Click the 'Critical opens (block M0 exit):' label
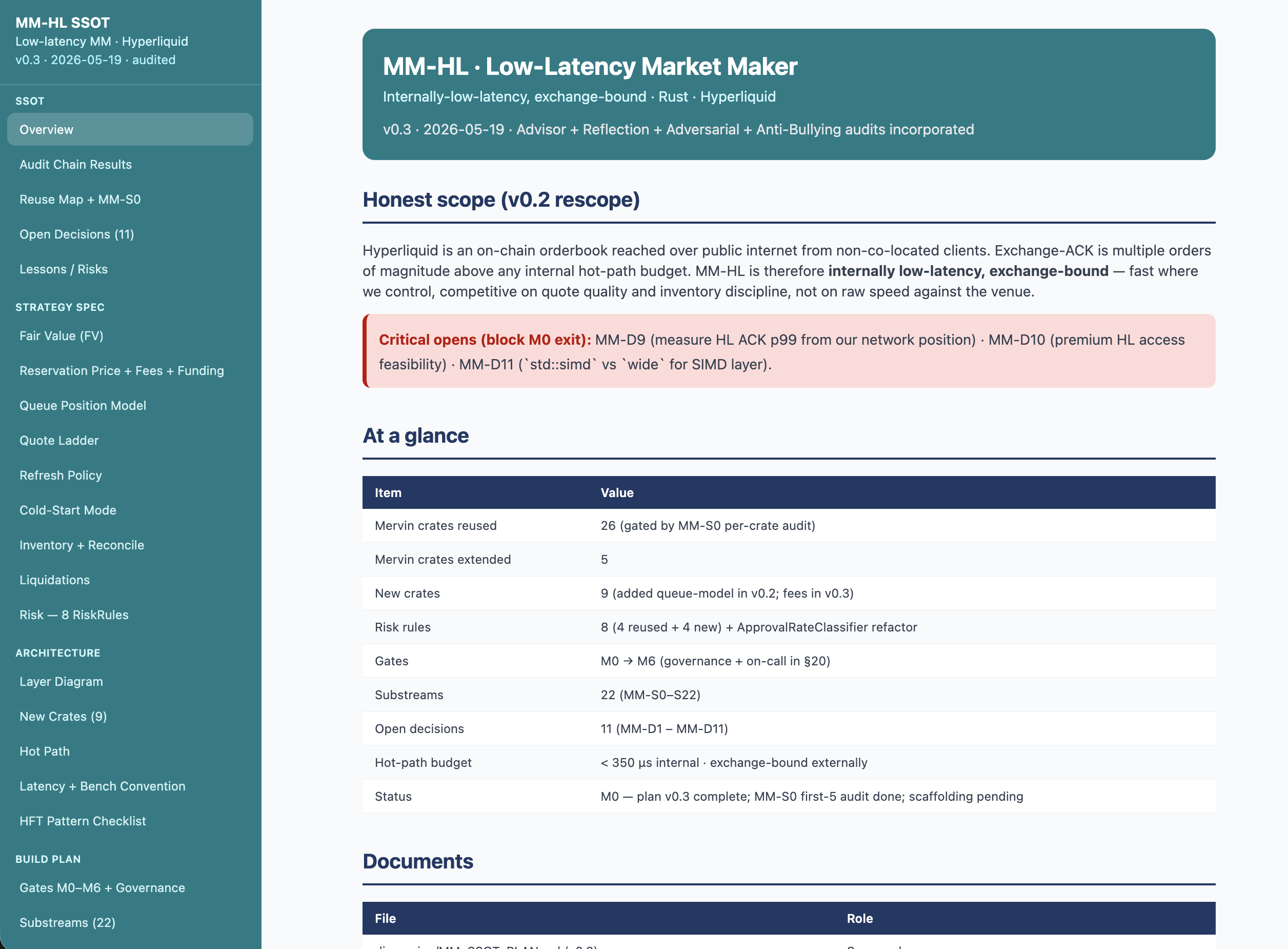The image size is (1288, 949). pyautogui.click(x=485, y=340)
